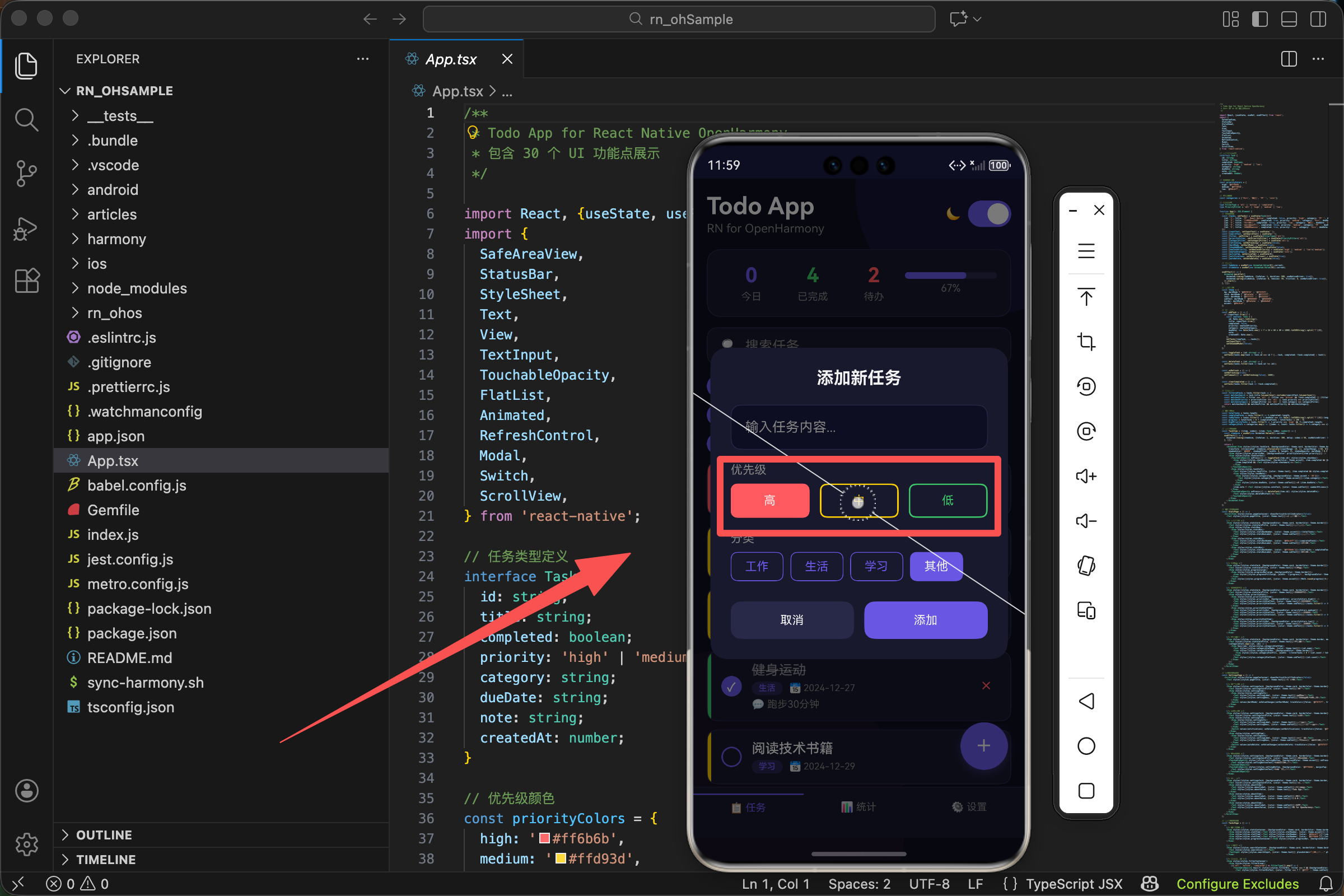Click the #ff6b6b color swatch in code
Viewport: 1344px width, 896px height.
[544, 838]
